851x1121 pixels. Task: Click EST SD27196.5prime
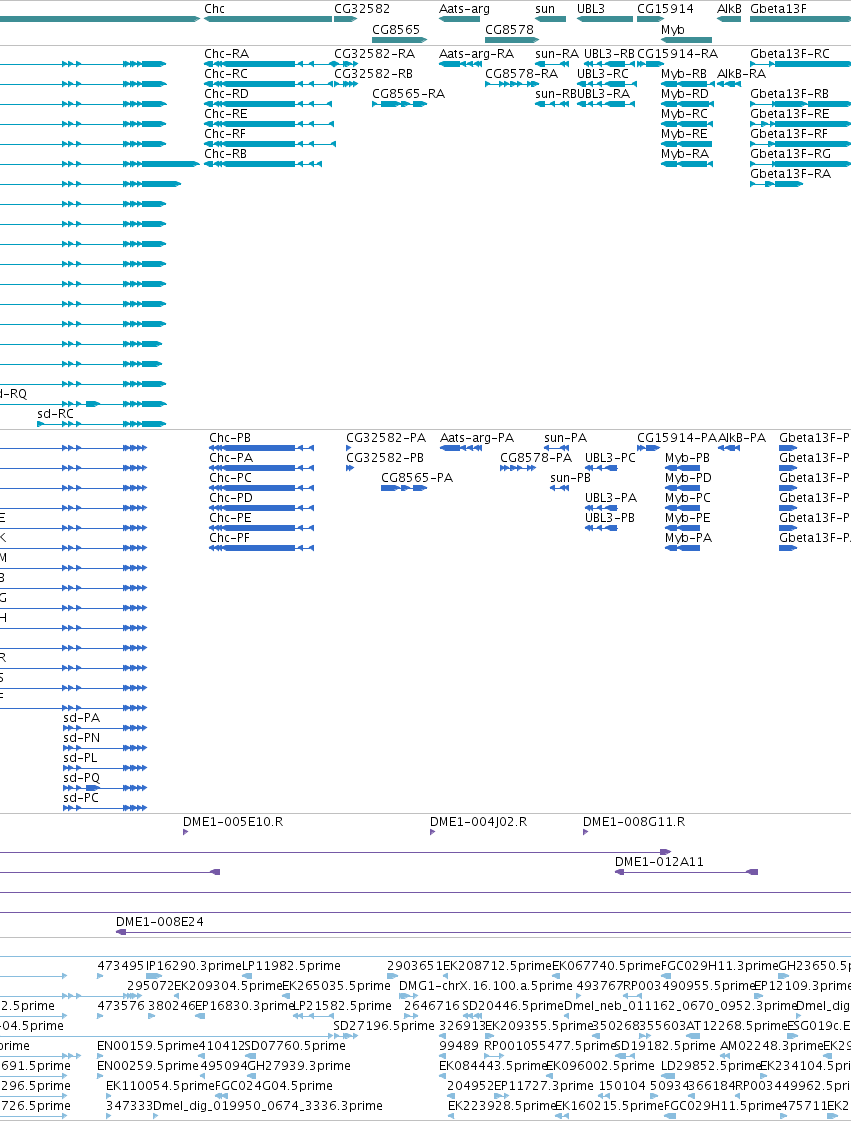(x=384, y=1026)
